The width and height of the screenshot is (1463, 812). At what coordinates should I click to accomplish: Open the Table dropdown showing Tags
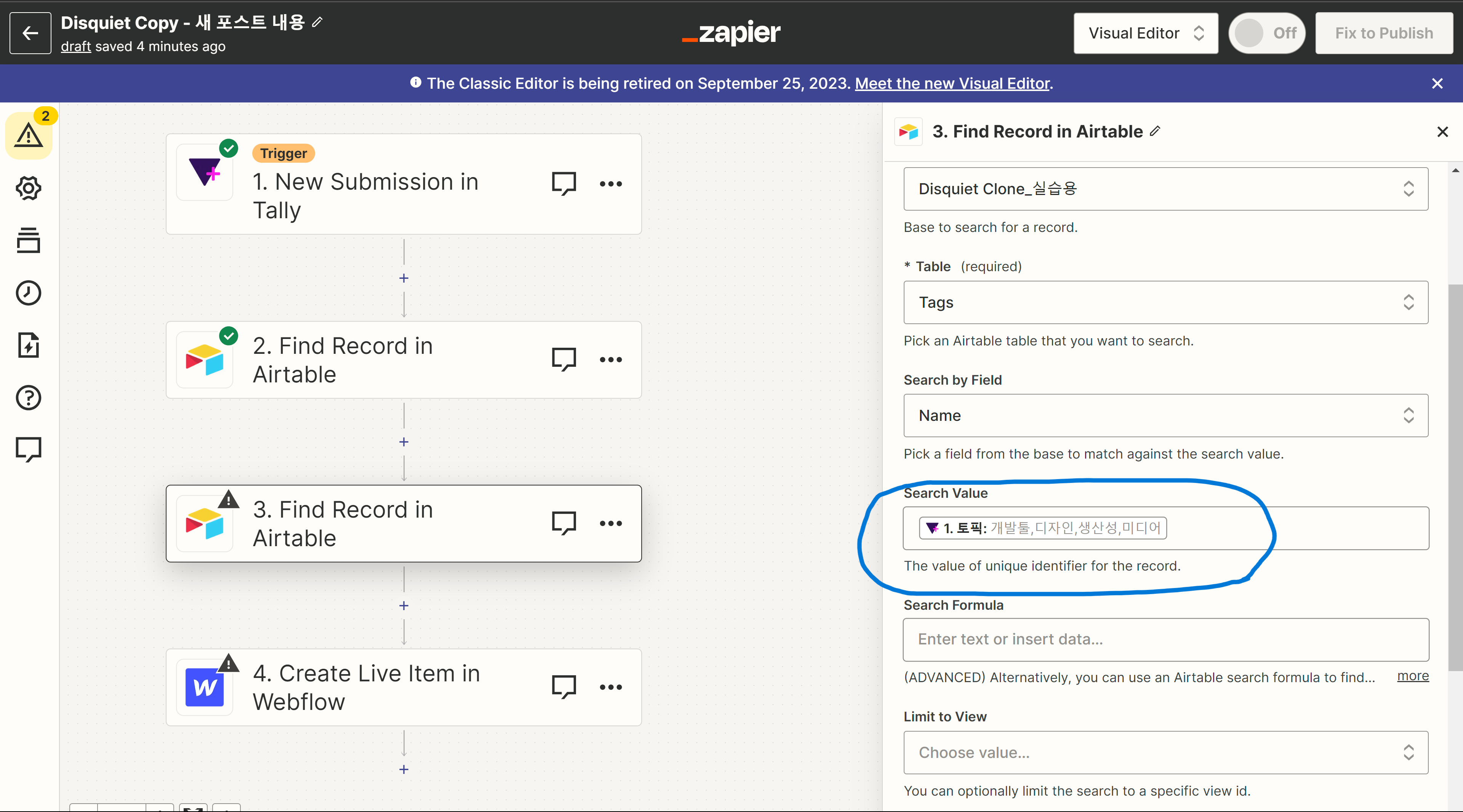click(x=1165, y=303)
